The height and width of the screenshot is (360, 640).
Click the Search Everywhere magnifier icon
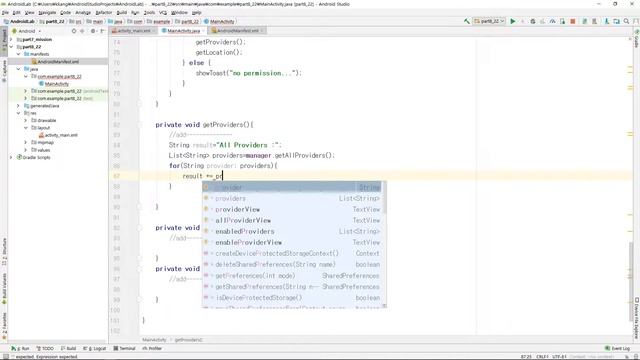pos(627,21)
